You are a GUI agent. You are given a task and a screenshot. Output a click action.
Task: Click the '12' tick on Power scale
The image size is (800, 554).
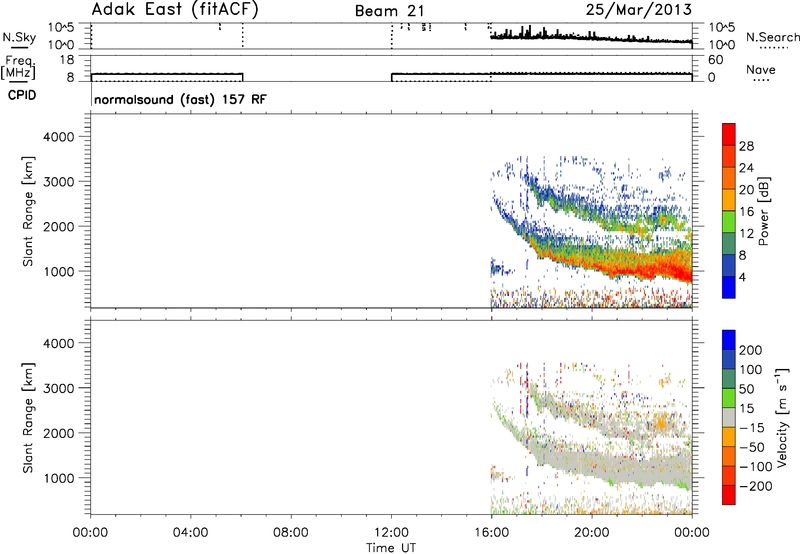tap(746, 234)
